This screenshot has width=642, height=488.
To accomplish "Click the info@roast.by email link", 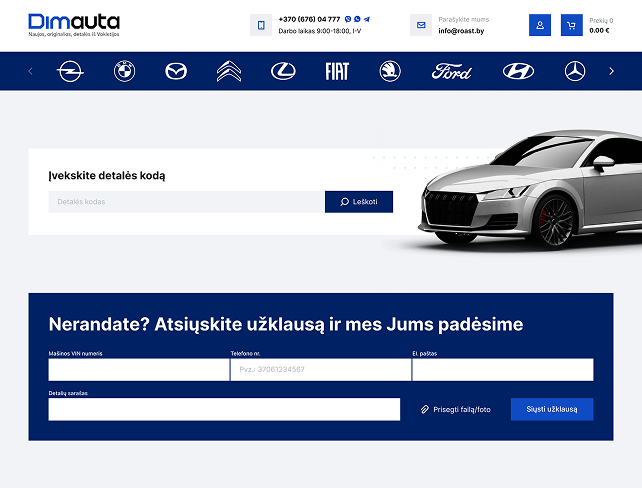I will (463, 30).
